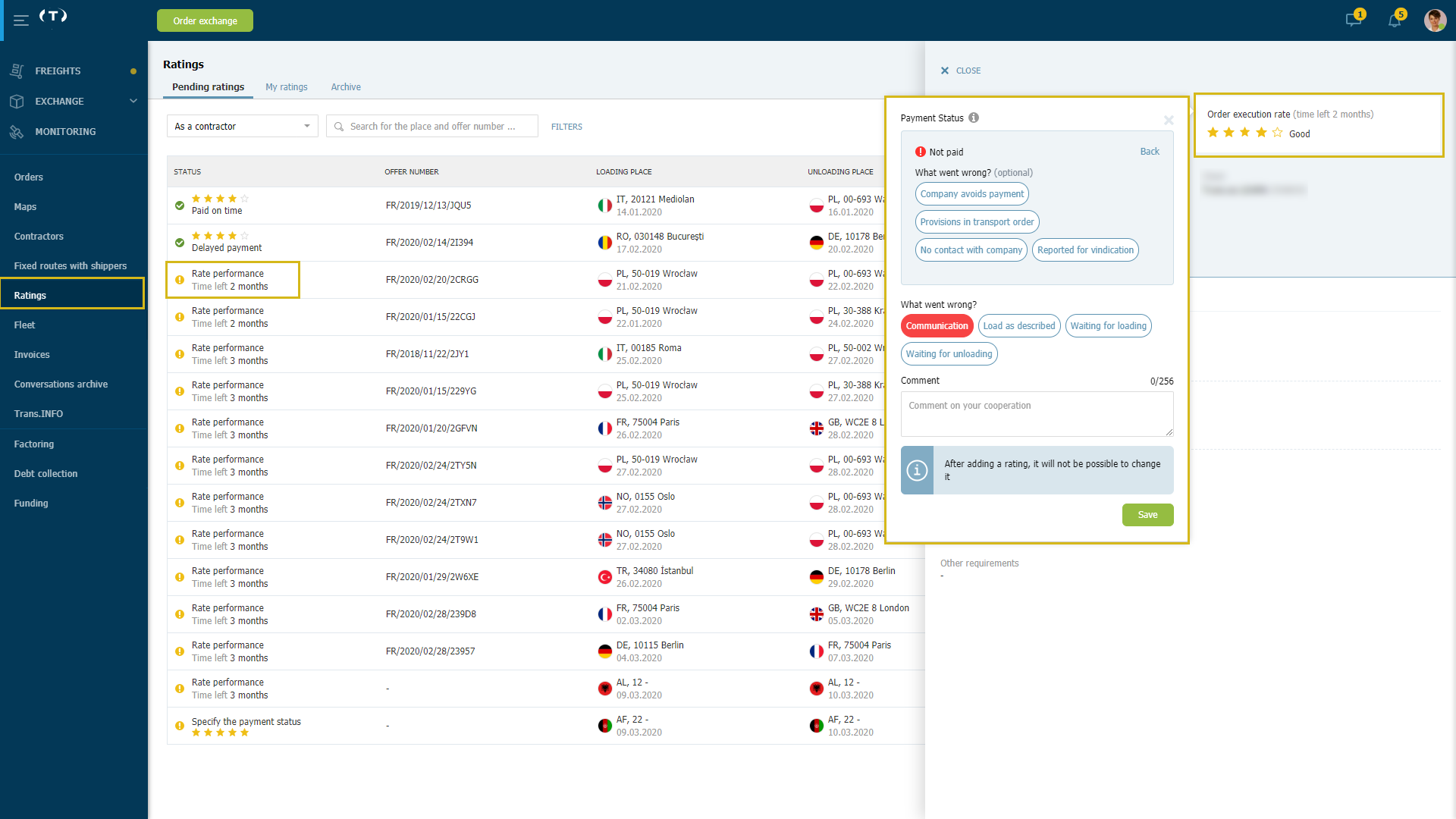Open the messages chat icon
Viewport: 1456px width, 819px height.
tap(1354, 20)
